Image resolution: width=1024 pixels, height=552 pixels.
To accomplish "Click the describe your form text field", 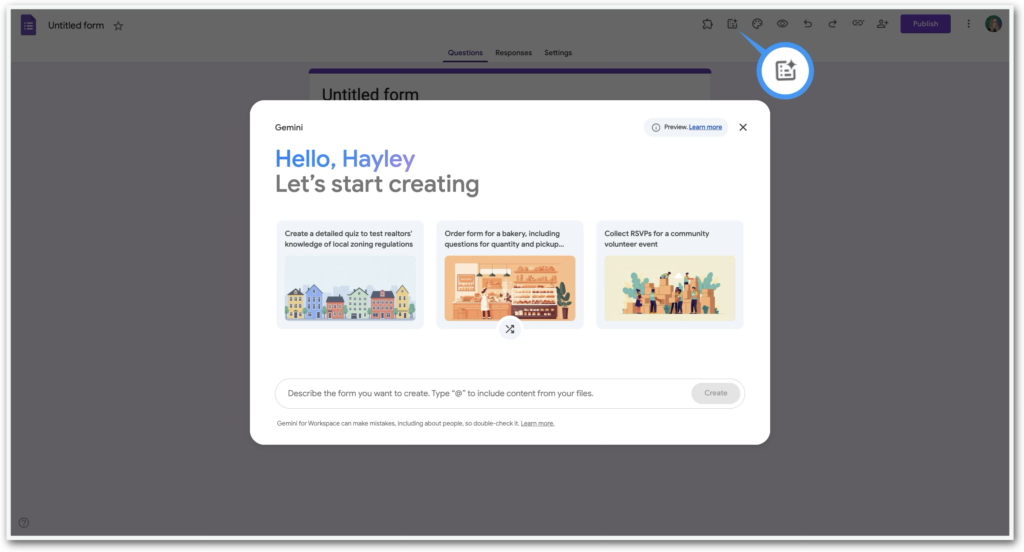I will click(x=480, y=393).
